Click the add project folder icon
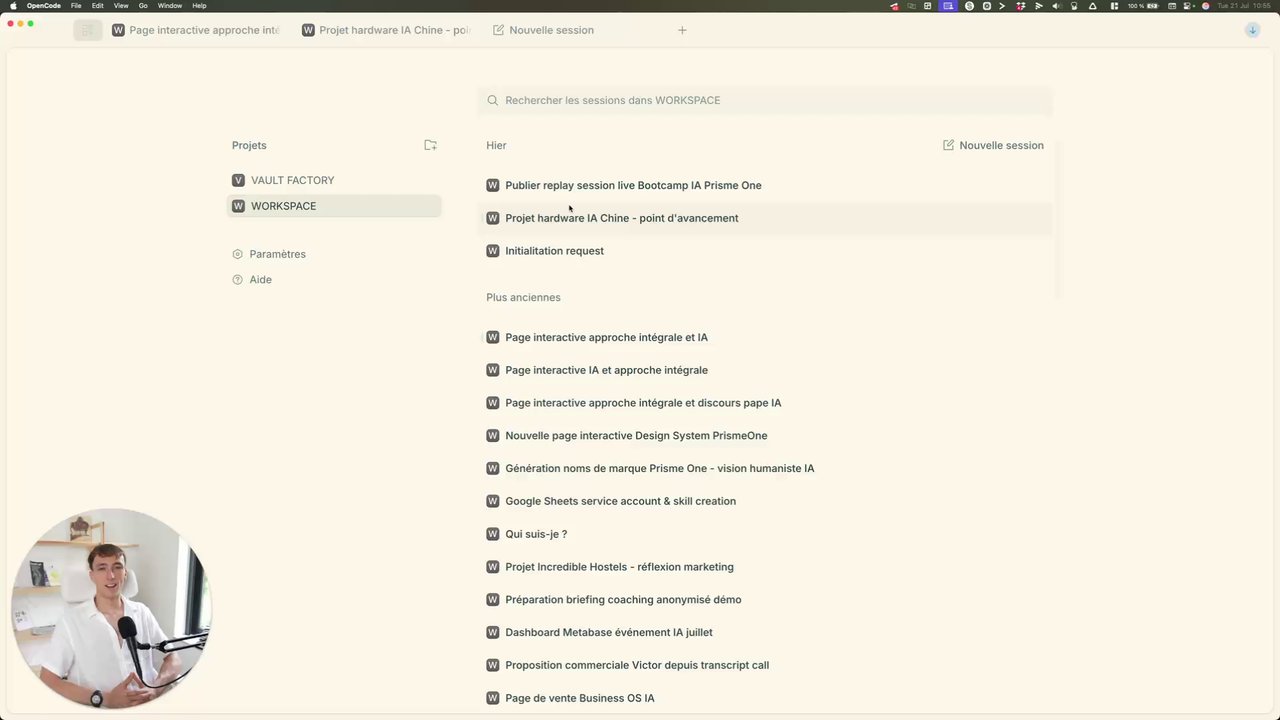The width and height of the screenshot is (1280, 720). (430, 145)
